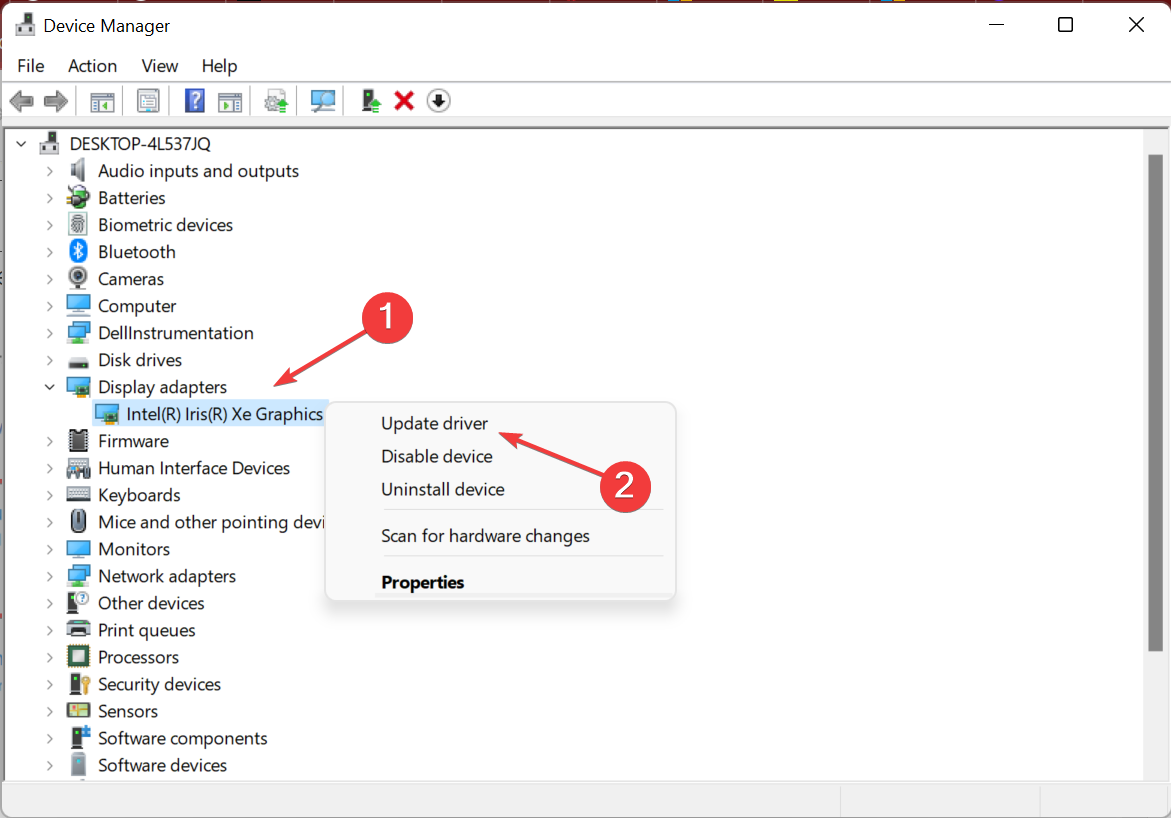Click the Security devices key icon
This screenshot has width=1171, height=818.
pyautogui.click(x=78, y=684)
